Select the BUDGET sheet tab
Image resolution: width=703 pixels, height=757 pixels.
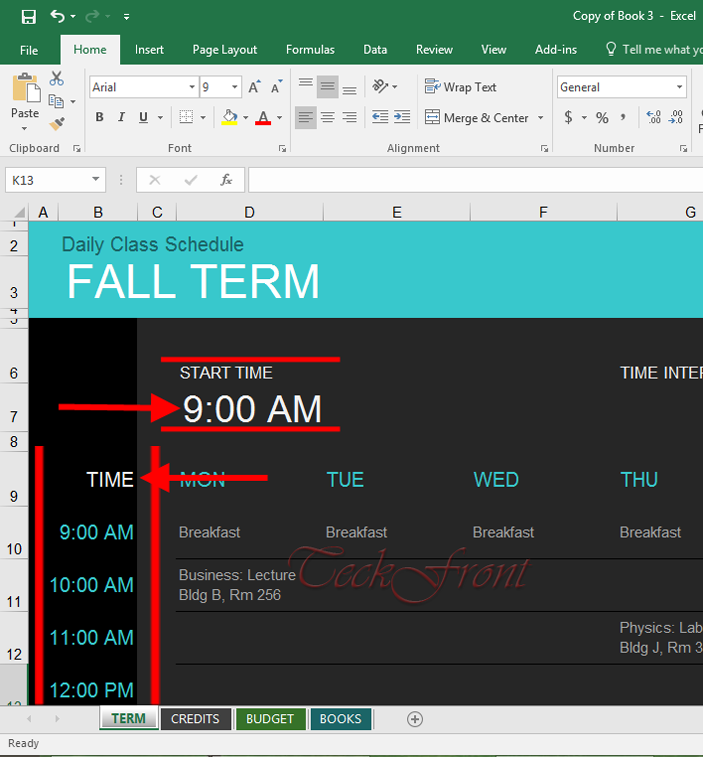coord(270,719)
